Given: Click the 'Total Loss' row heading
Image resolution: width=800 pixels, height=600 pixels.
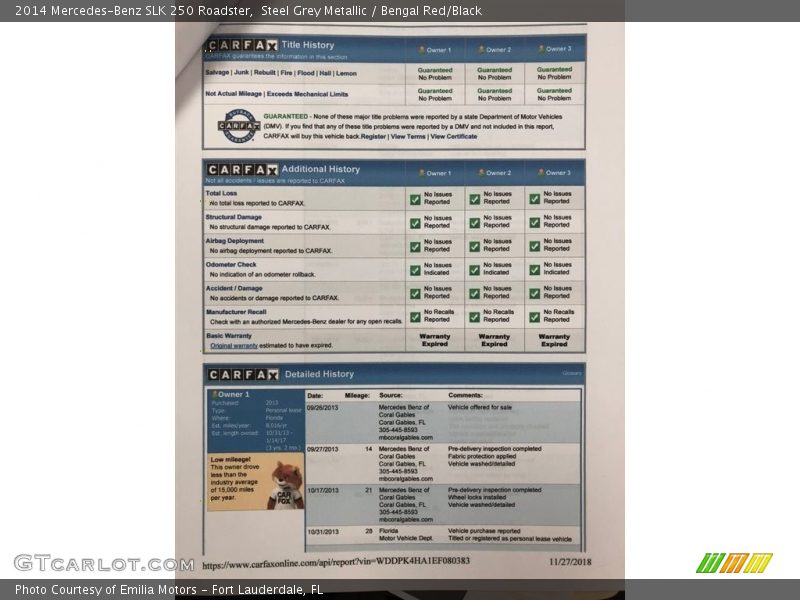Looking at the screenshot, I should point(221,193).
